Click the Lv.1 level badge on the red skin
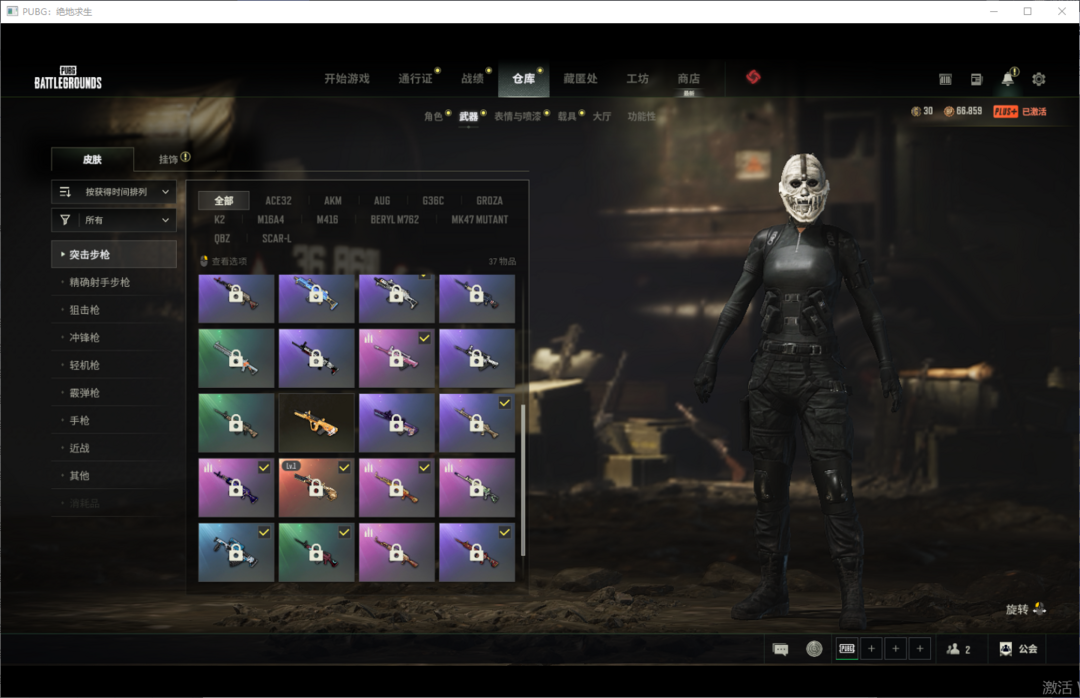This screenshot has height=698, width=1080. click(x=291, y=466)
